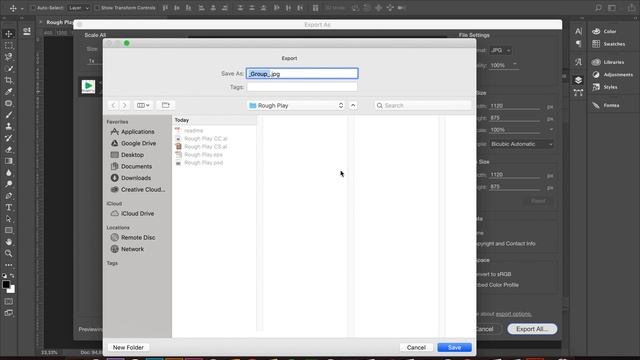Viewport: 640px width, 360px height.
Task: Toggle Show Transform Controls checkbox
Action: click(97, 8)
